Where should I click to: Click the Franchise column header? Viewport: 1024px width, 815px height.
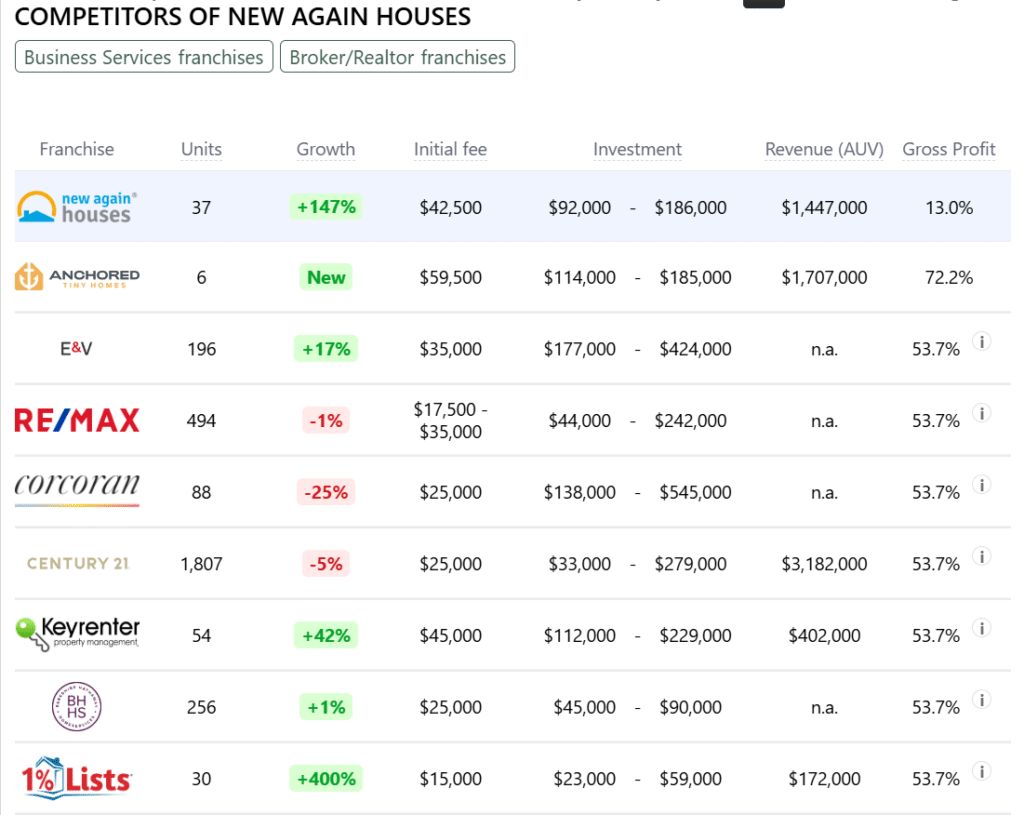77,149
